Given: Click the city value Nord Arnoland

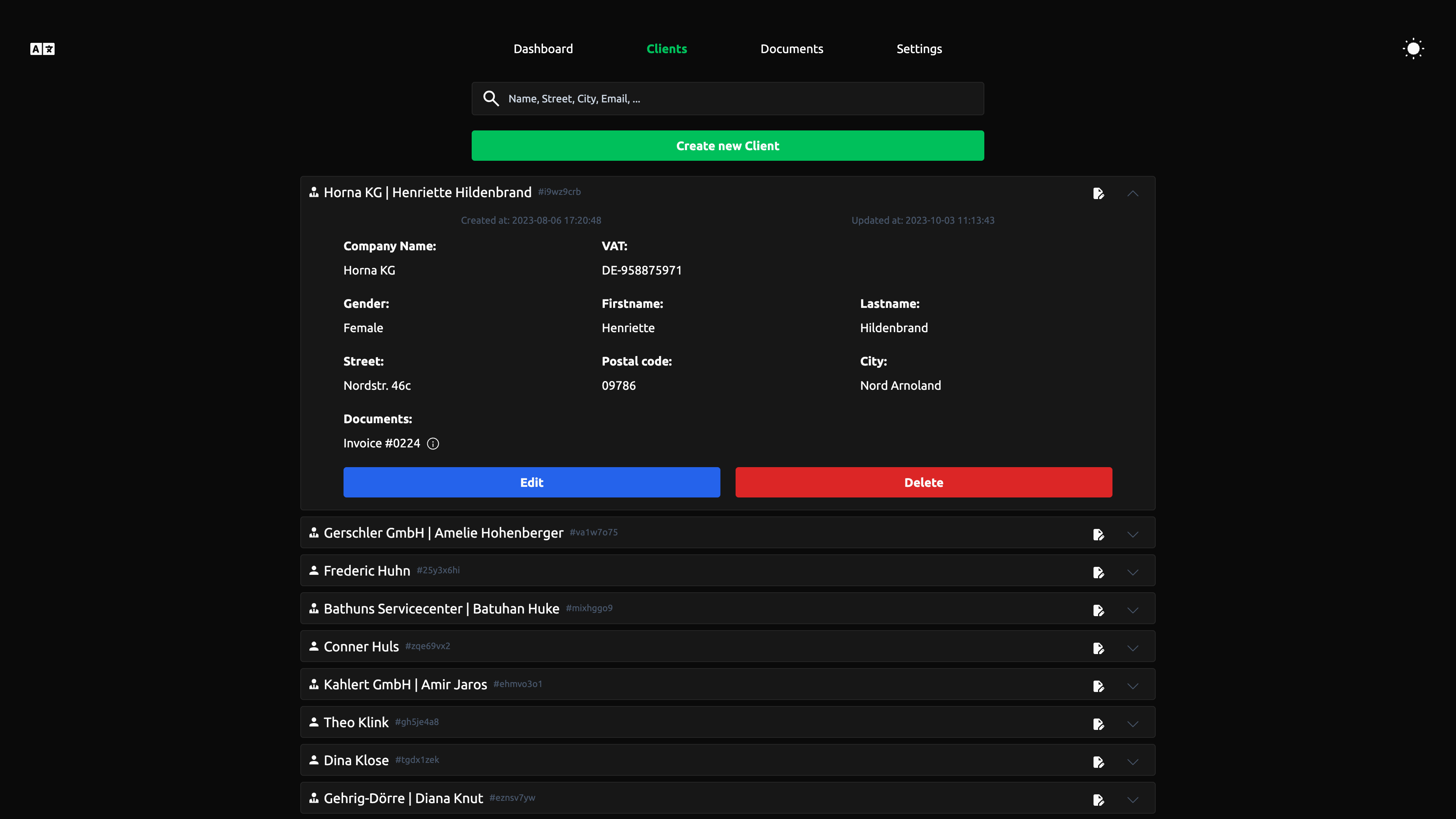Looking at the screenshot, I should pos(901,386).
